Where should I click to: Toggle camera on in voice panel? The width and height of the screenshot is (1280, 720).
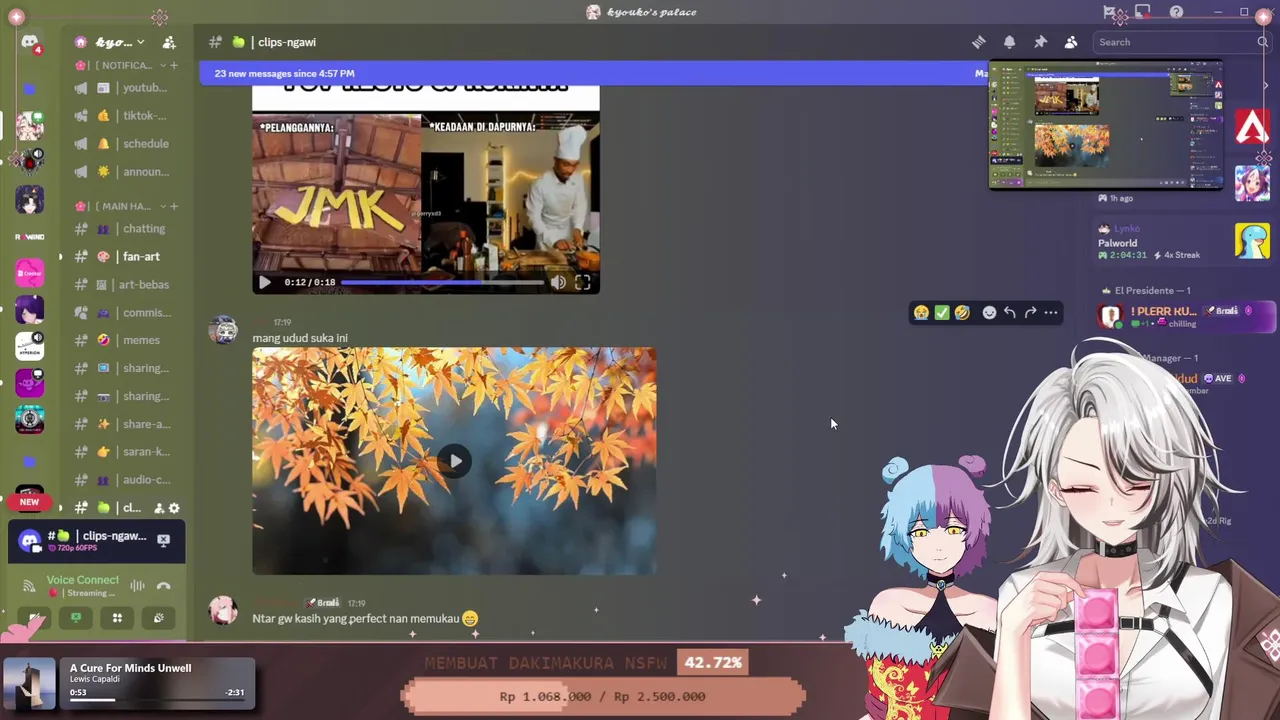35,618
